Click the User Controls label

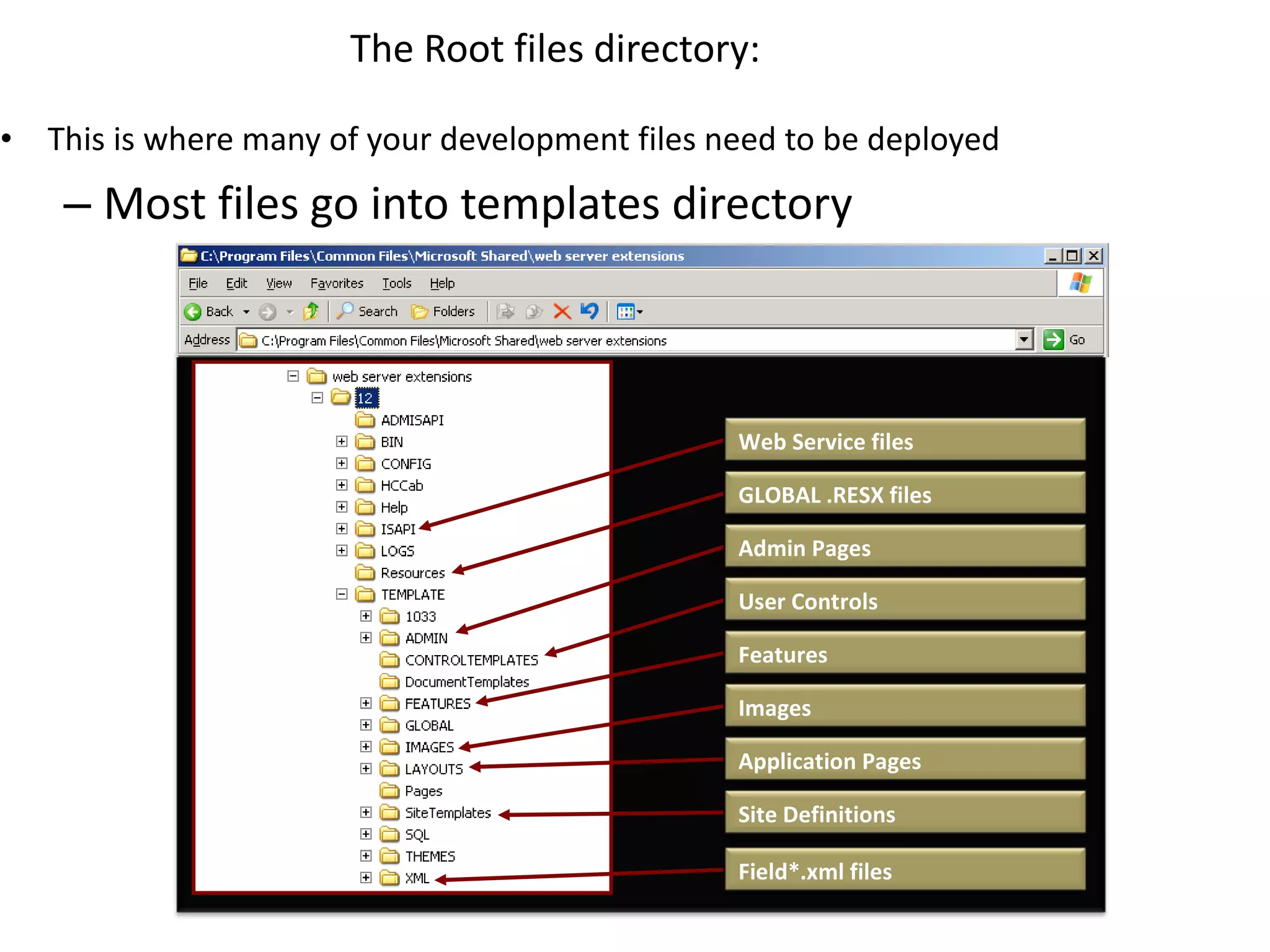pyautogui.click(x=905, y=599)
